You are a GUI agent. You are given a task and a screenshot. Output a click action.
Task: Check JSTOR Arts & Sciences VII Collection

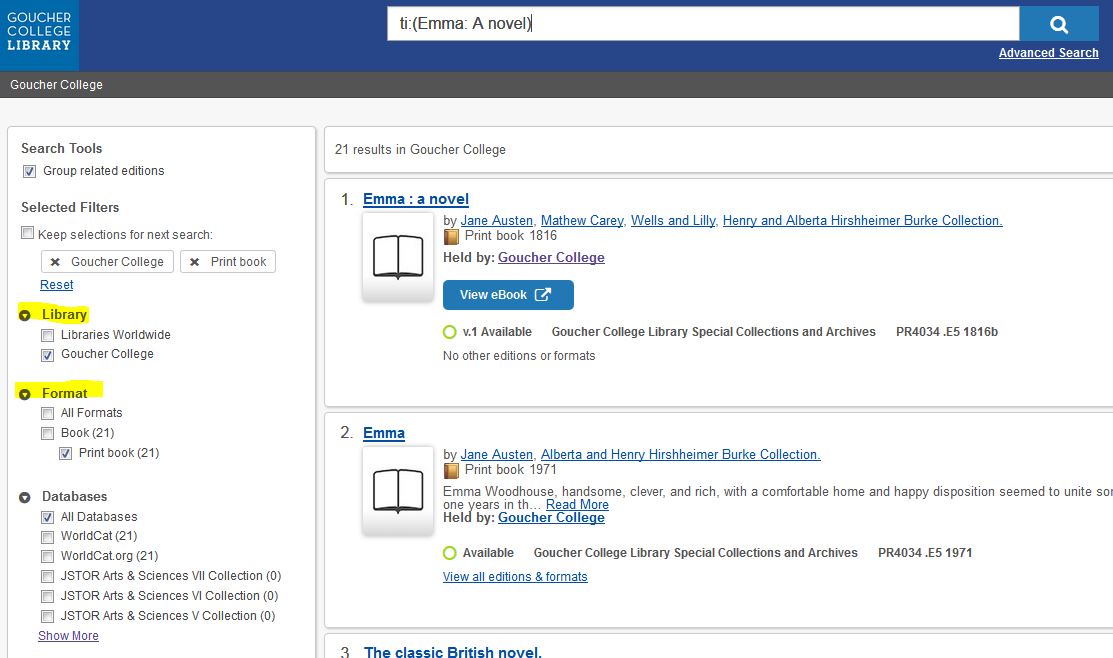tap(48, 576)
